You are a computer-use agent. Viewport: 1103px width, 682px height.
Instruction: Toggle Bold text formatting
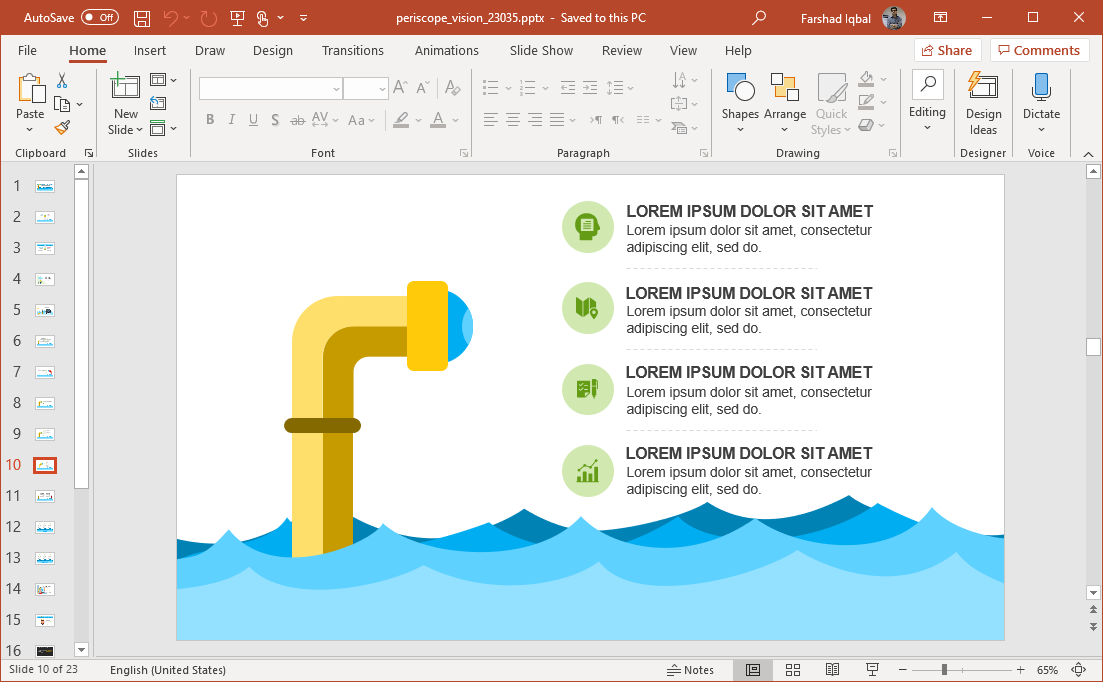click(210, 120)
